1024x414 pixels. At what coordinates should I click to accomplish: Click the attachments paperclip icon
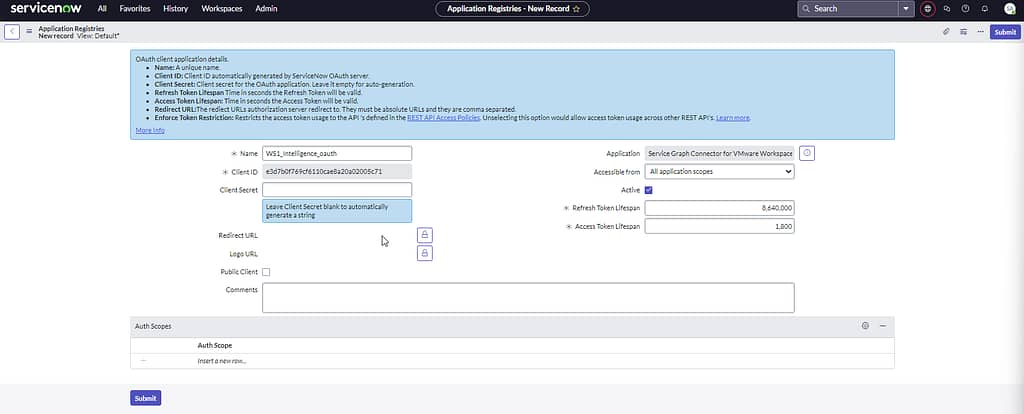(x=946, y=32)
